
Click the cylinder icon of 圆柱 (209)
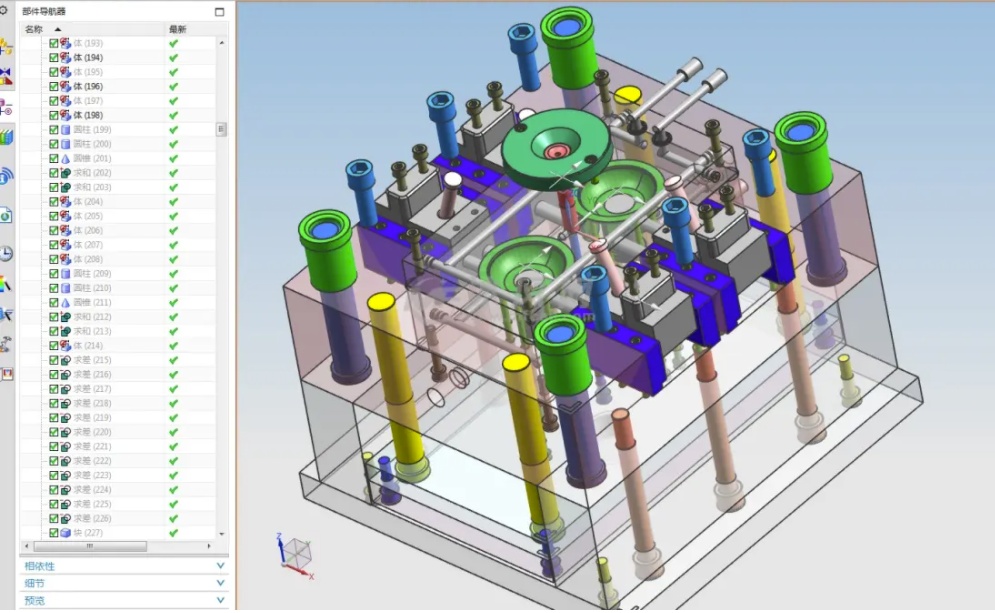65,274
